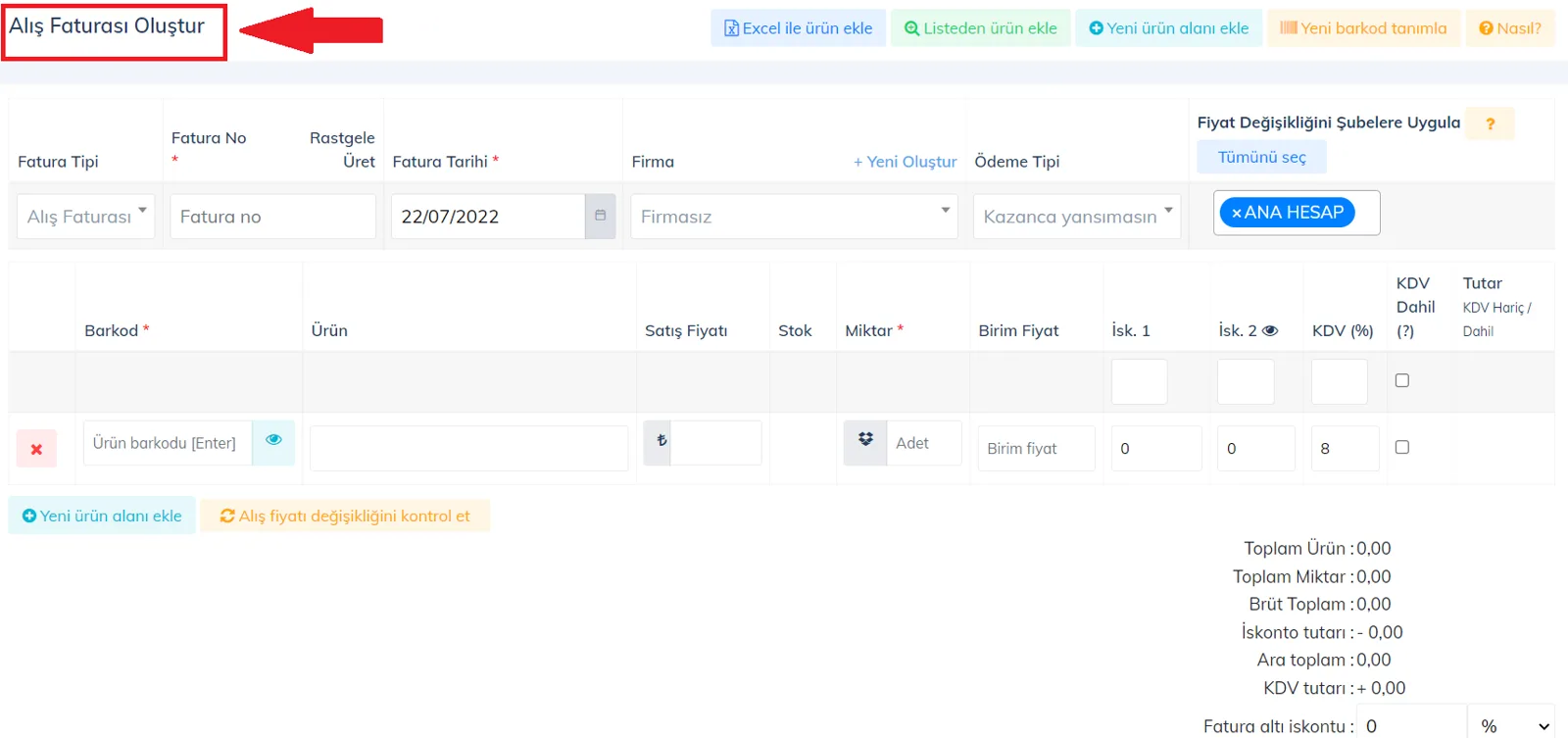Click the KDV (%) field showing 8
This screenshot has width=1568, height=738.
[1346, 449]
